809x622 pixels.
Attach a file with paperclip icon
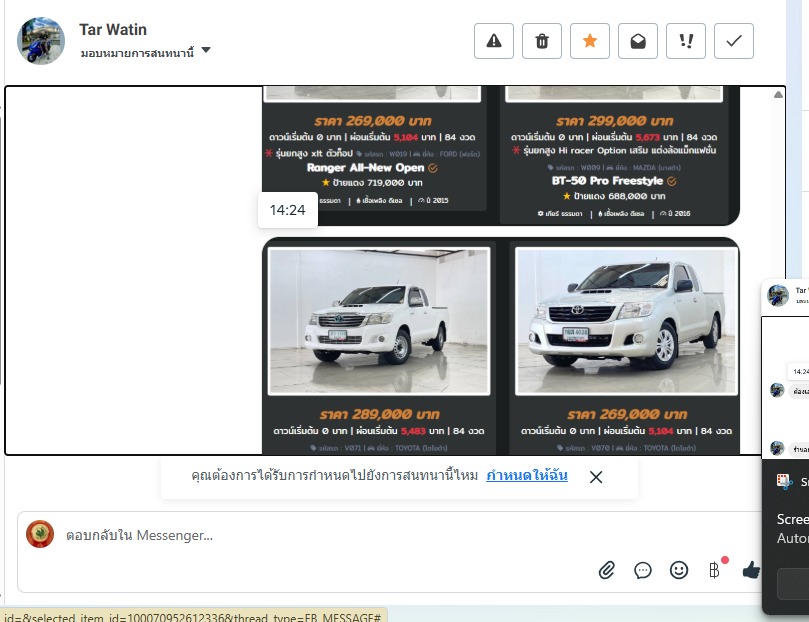(606, 570)
